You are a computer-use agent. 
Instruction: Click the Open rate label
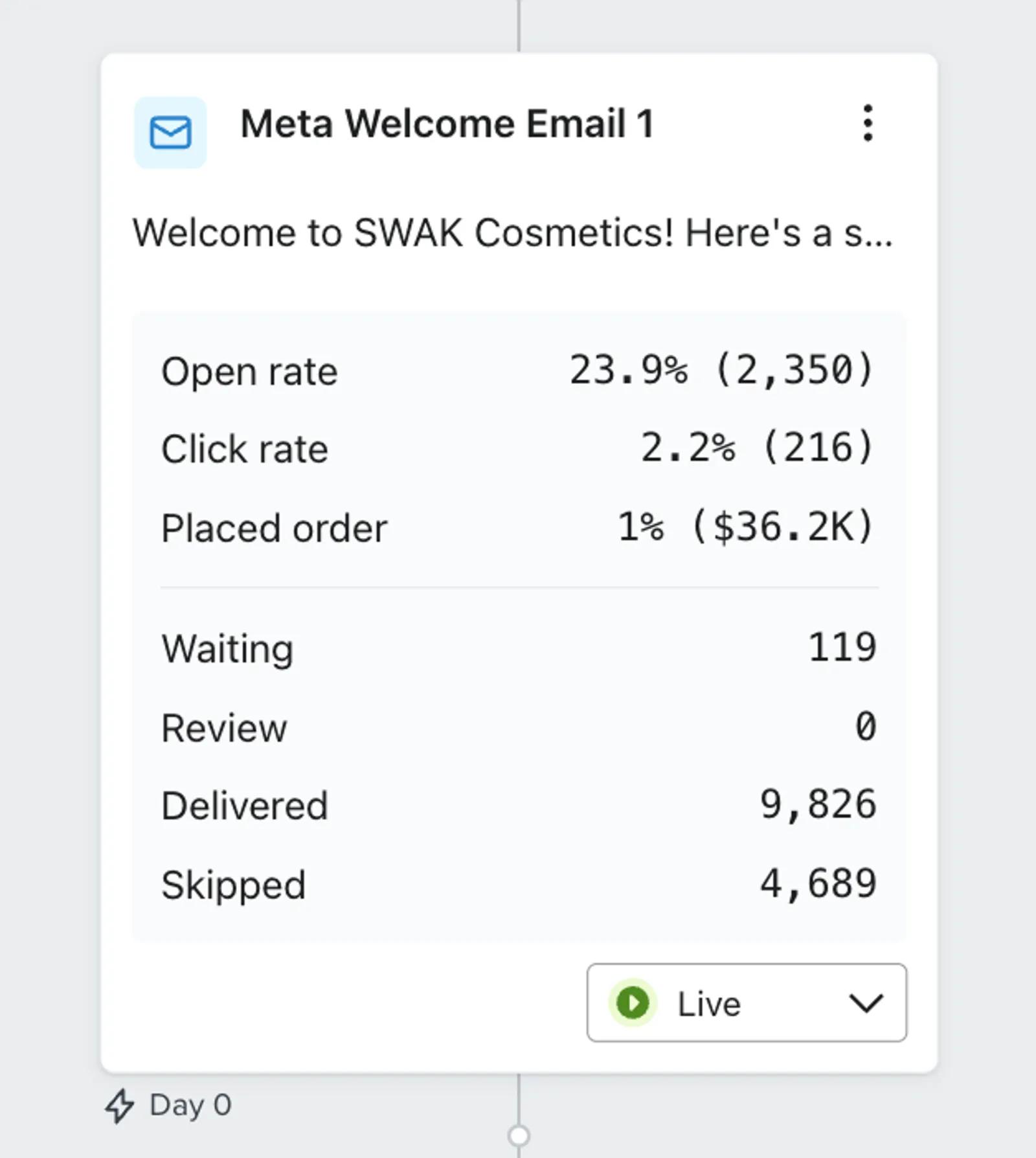coord(249,372)
